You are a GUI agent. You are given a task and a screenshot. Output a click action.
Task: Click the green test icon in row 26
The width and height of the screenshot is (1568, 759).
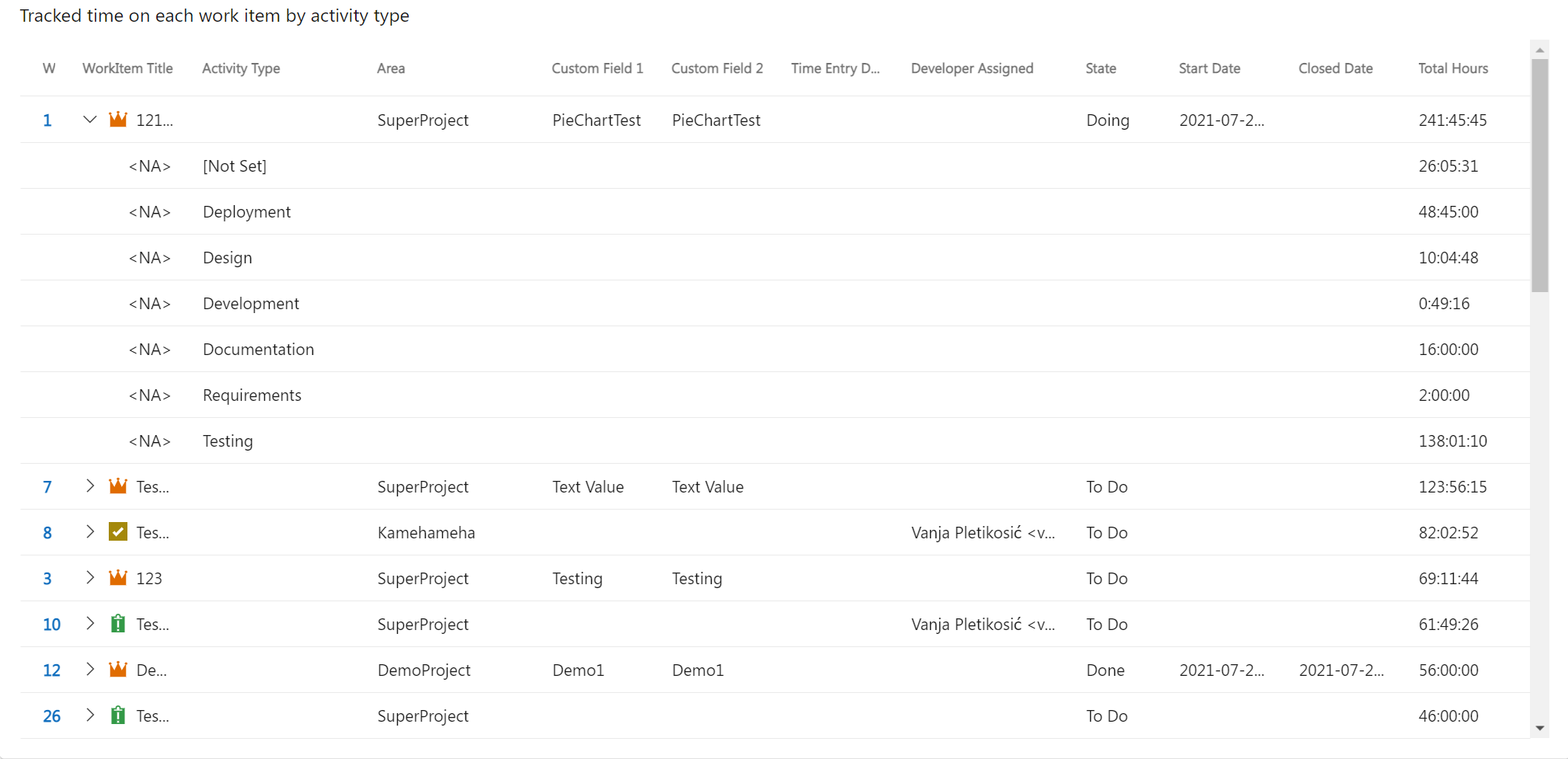118,715
